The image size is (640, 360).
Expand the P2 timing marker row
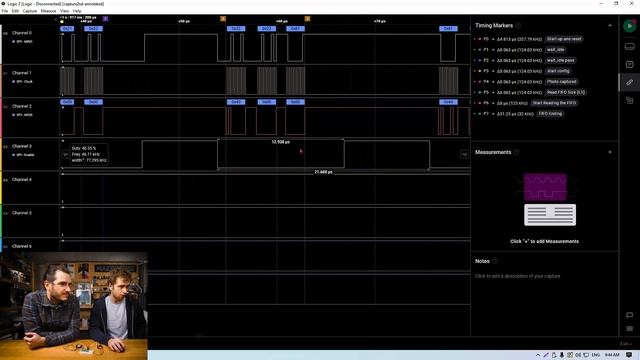(x=475, y=60)
